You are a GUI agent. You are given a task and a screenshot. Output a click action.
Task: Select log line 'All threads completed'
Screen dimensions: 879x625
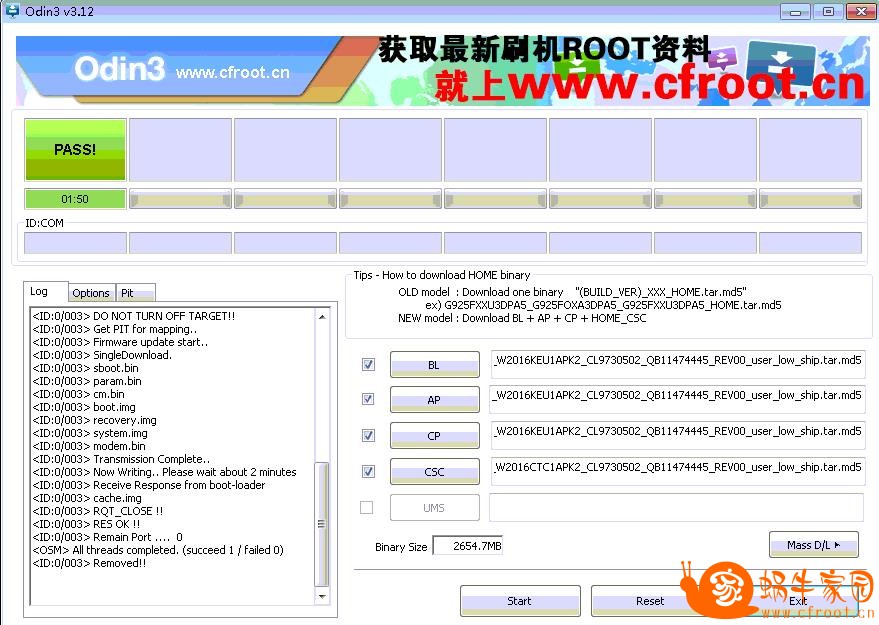click(158, 550)
